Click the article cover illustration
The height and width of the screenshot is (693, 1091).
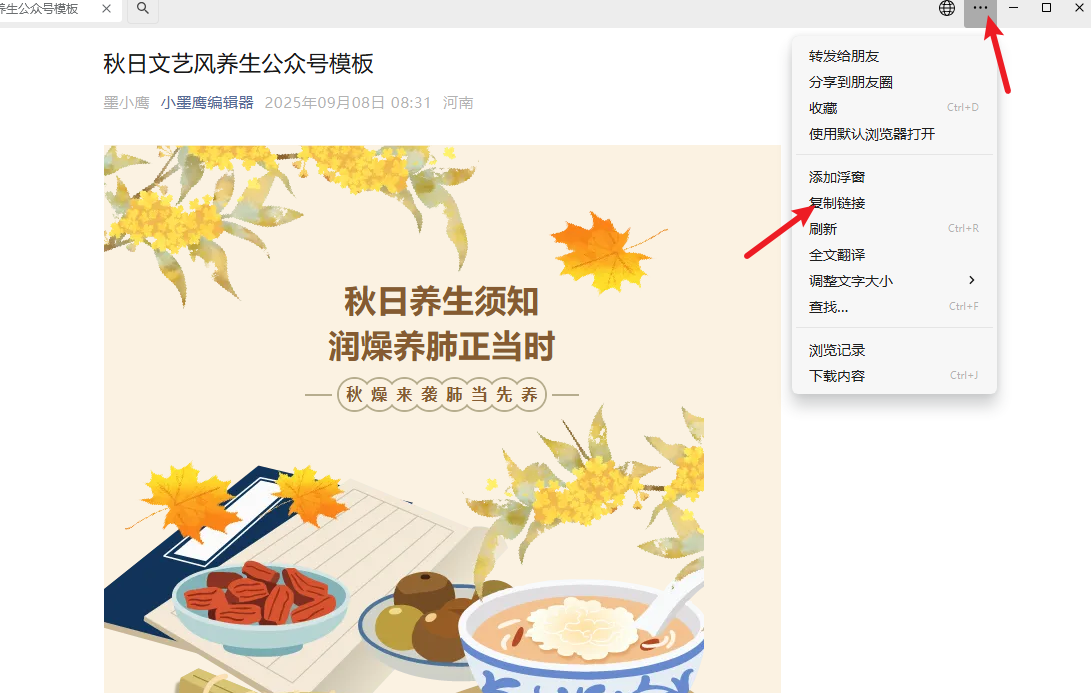coord(442,419)
